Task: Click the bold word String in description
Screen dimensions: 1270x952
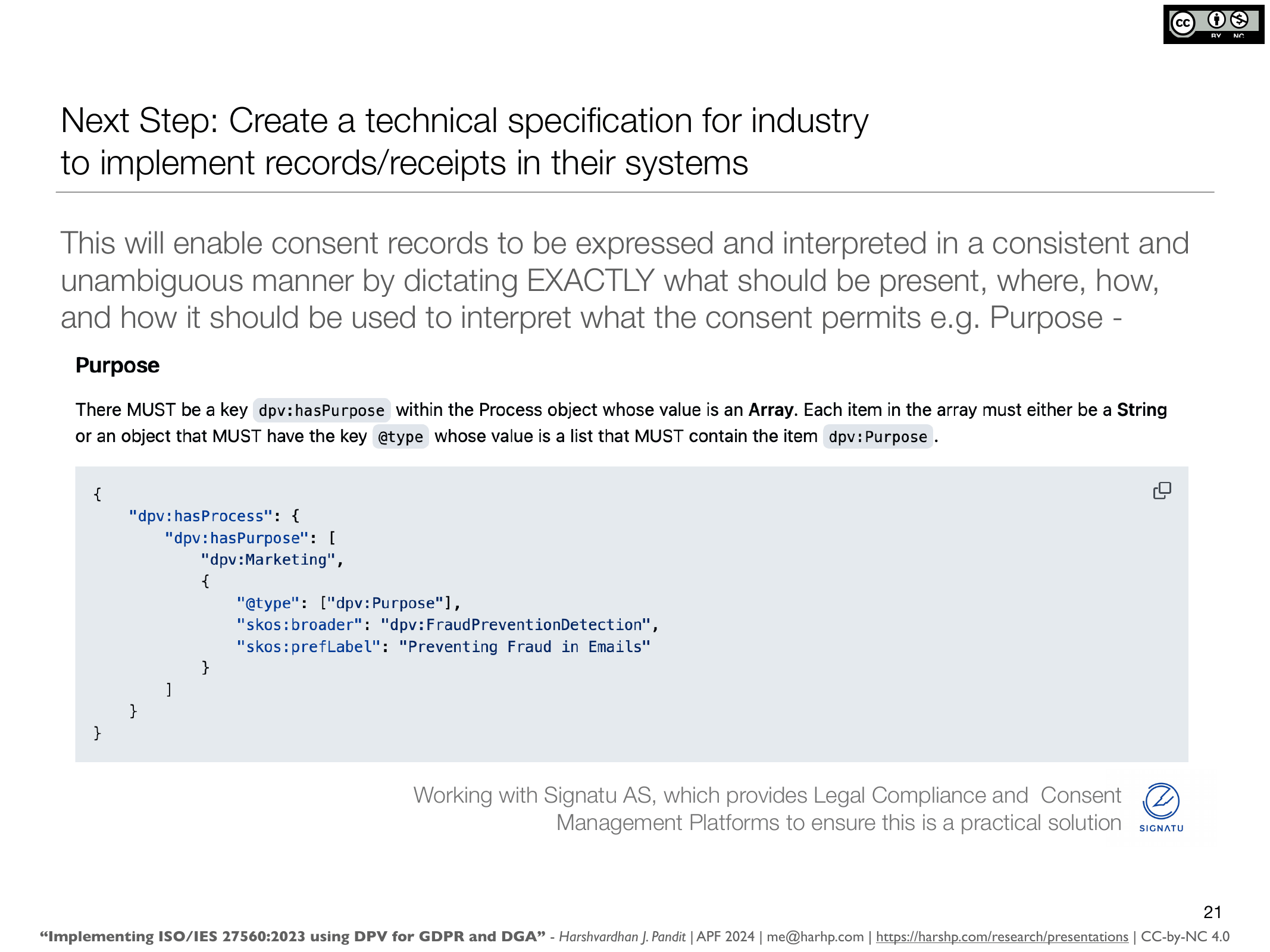Action: click(1141, 410)
